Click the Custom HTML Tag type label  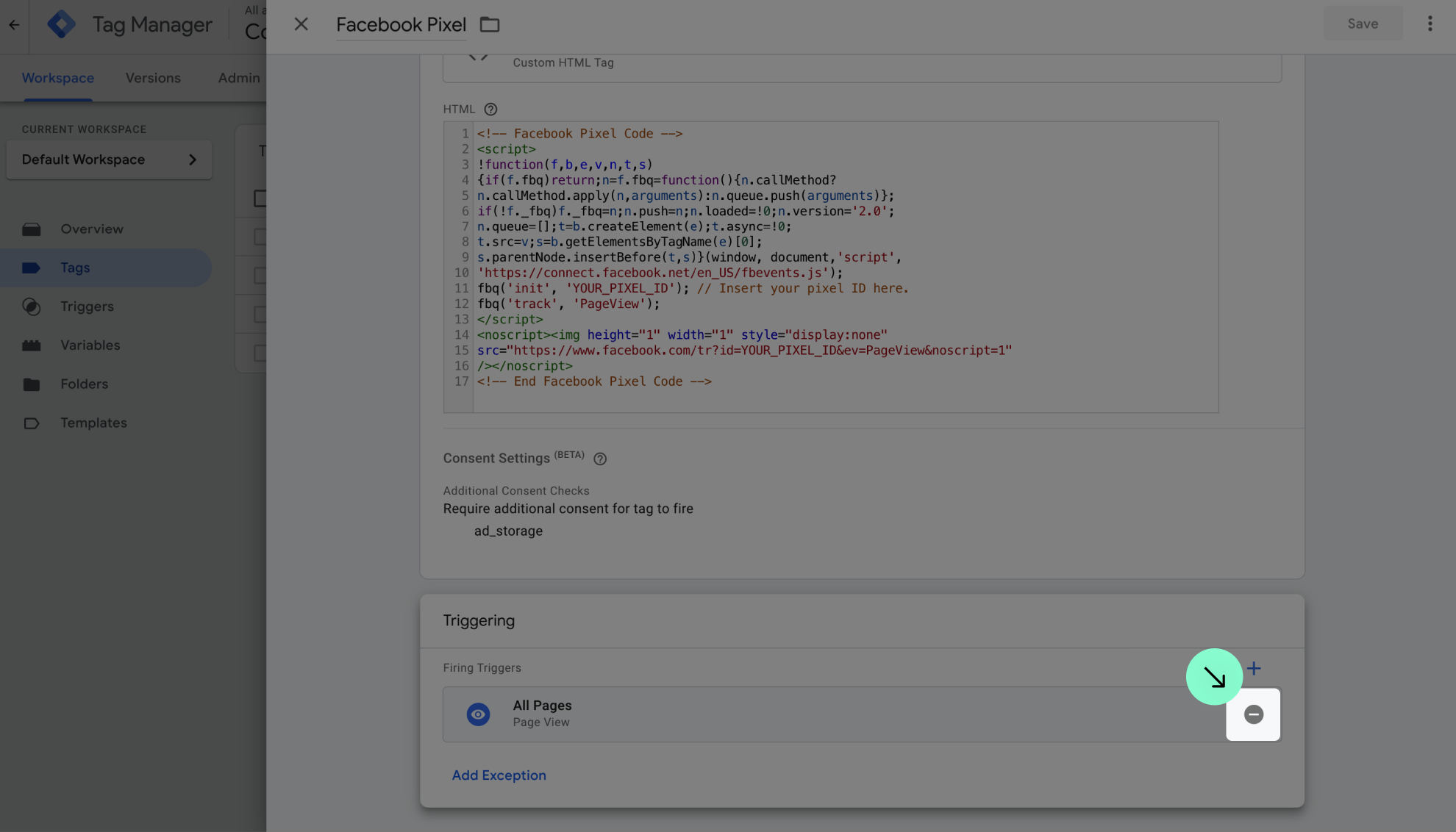563,63
